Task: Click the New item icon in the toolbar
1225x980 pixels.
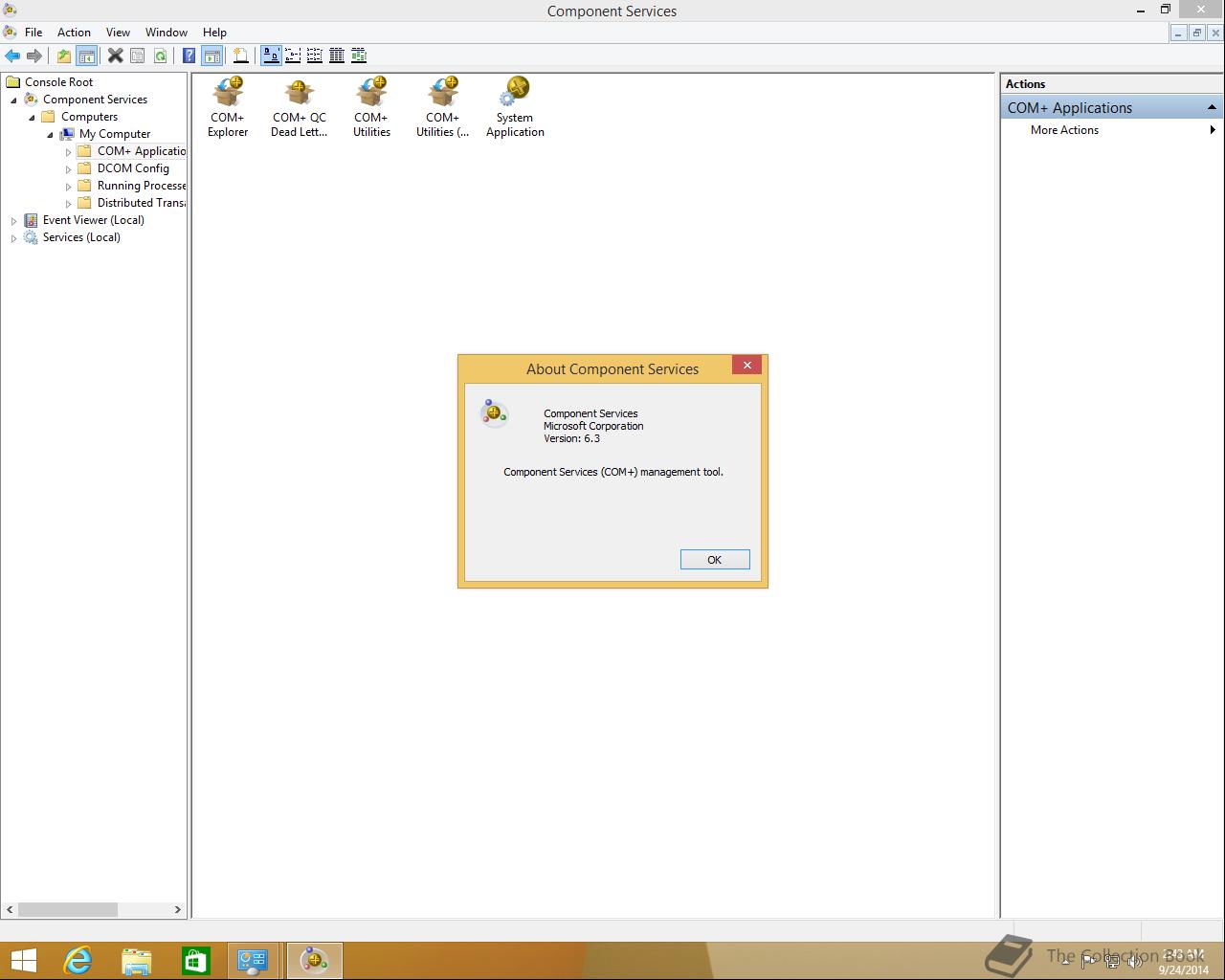Action: 241,56
